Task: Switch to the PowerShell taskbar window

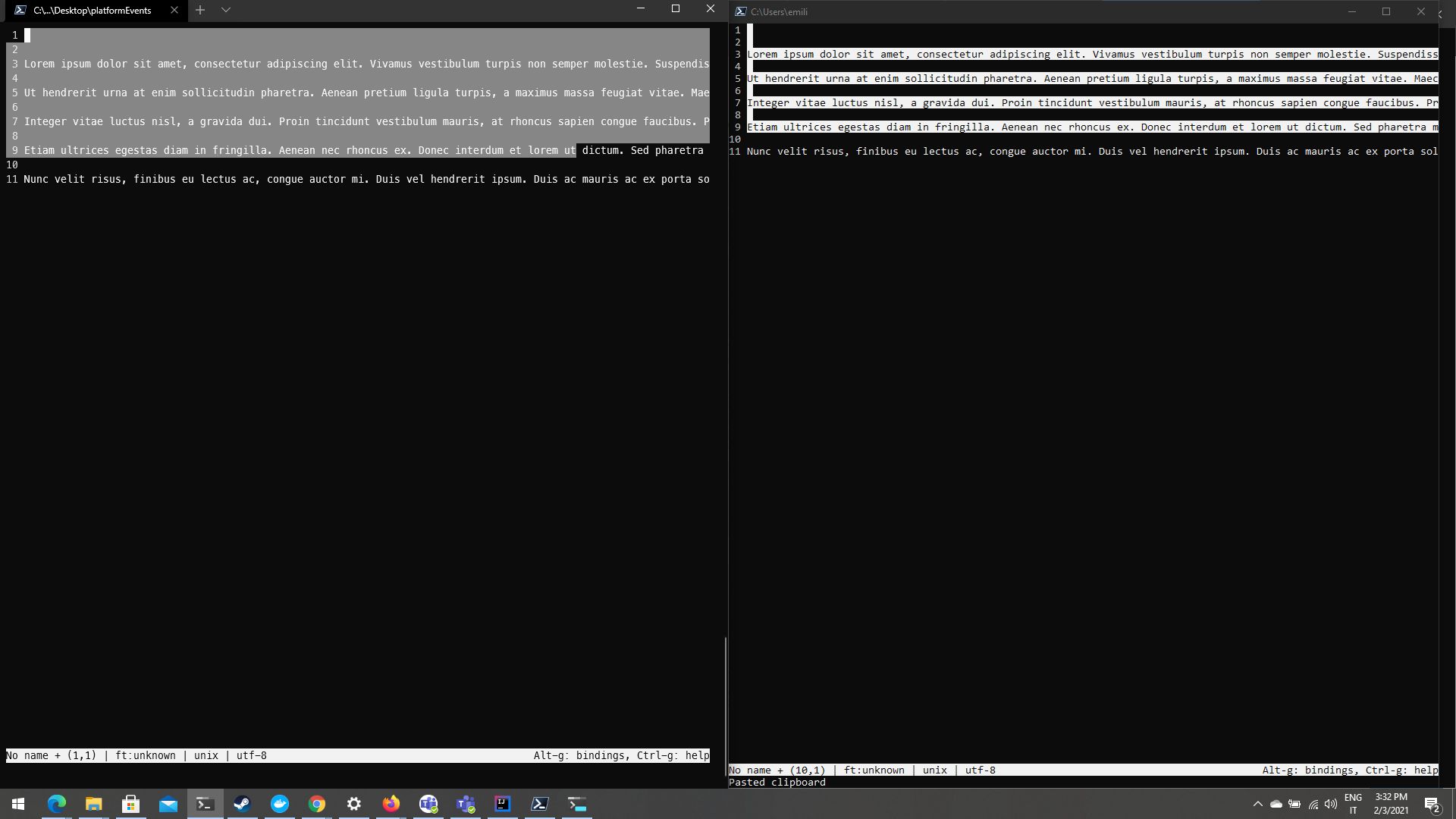Action: [540, 804]
